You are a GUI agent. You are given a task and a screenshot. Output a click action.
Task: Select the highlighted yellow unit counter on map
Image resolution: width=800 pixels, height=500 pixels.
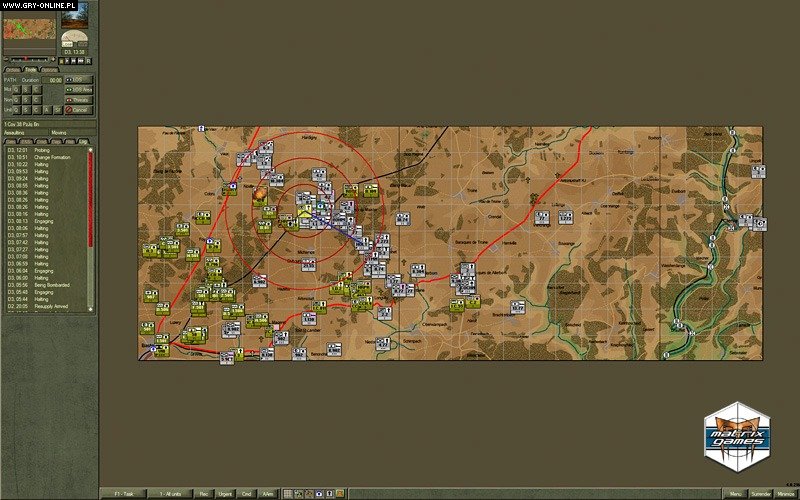pos(305,212)
